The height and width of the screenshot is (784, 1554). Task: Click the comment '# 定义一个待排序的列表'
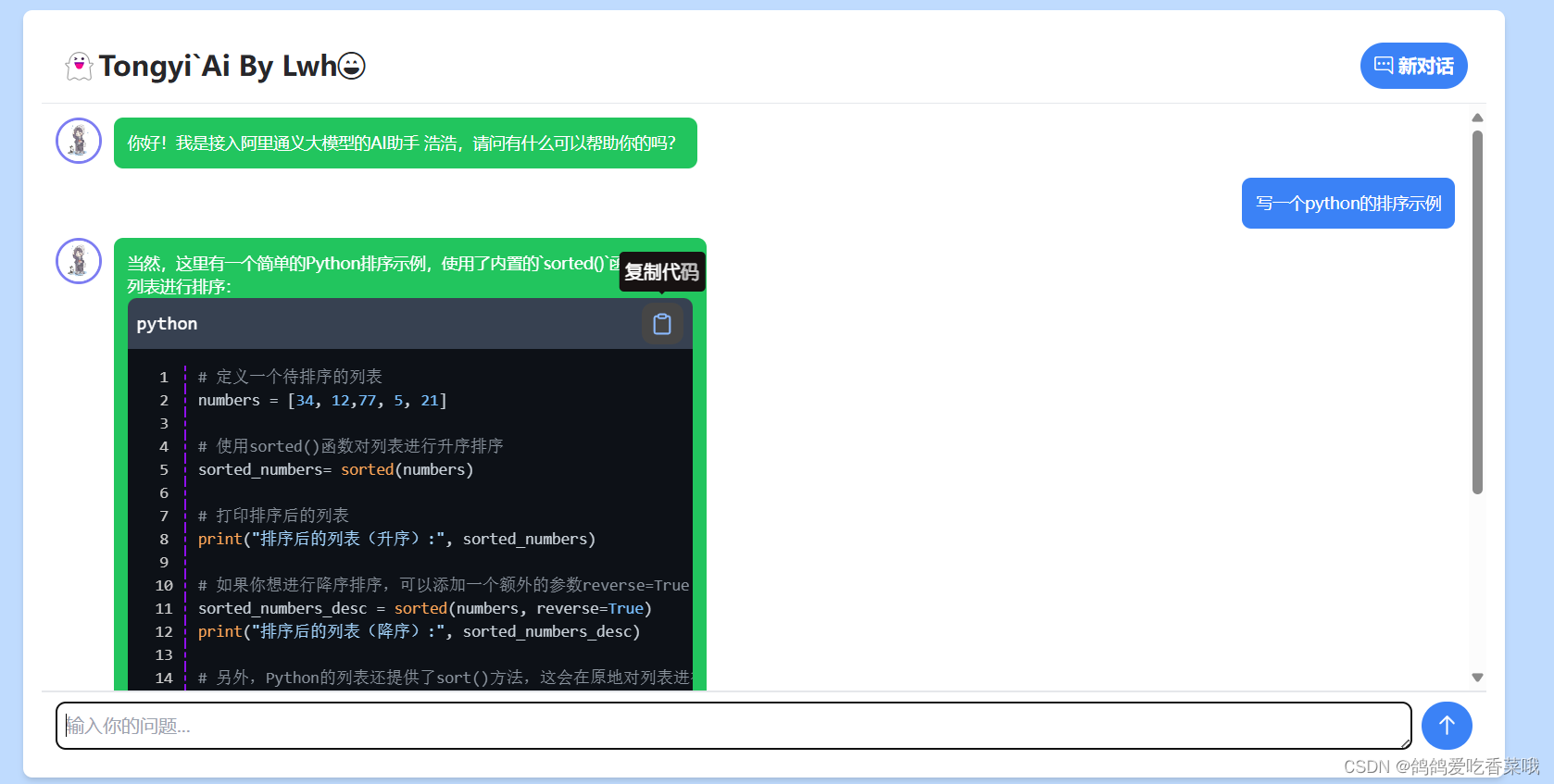pyautogui.click(x=290, y=377)
